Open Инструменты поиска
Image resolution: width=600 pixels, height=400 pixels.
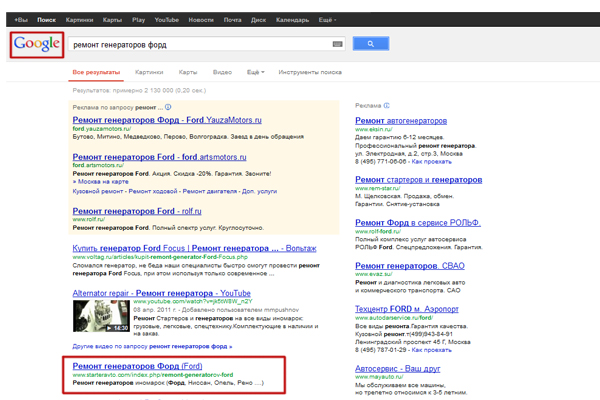tap(310, 72)
